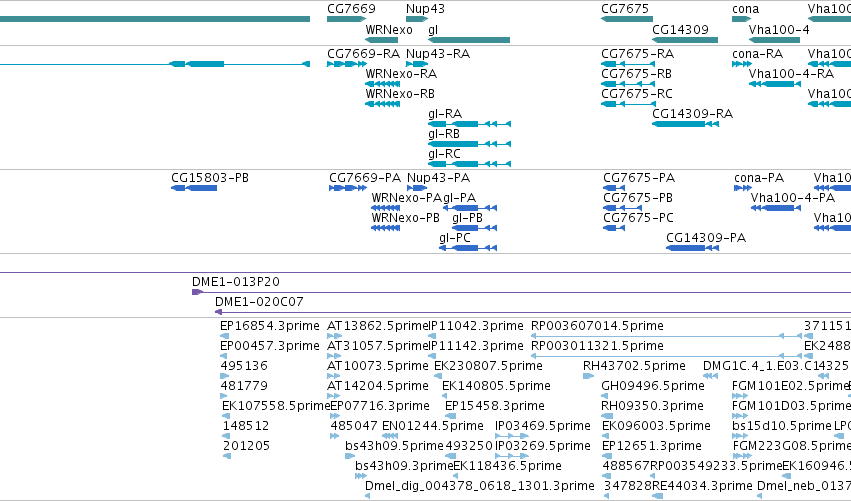Select protein CG7669-PA

coord(365,178)
